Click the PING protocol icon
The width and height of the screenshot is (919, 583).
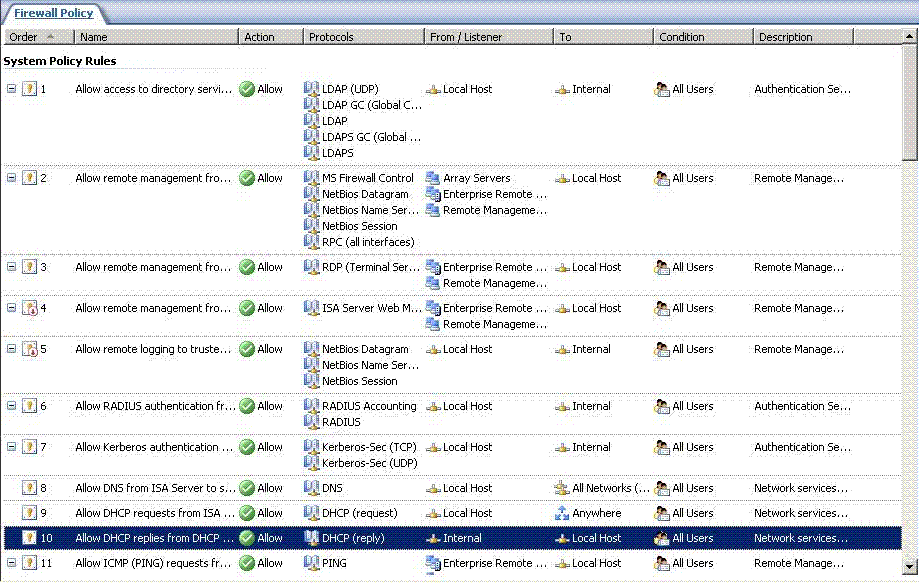[x=311, y=563]
